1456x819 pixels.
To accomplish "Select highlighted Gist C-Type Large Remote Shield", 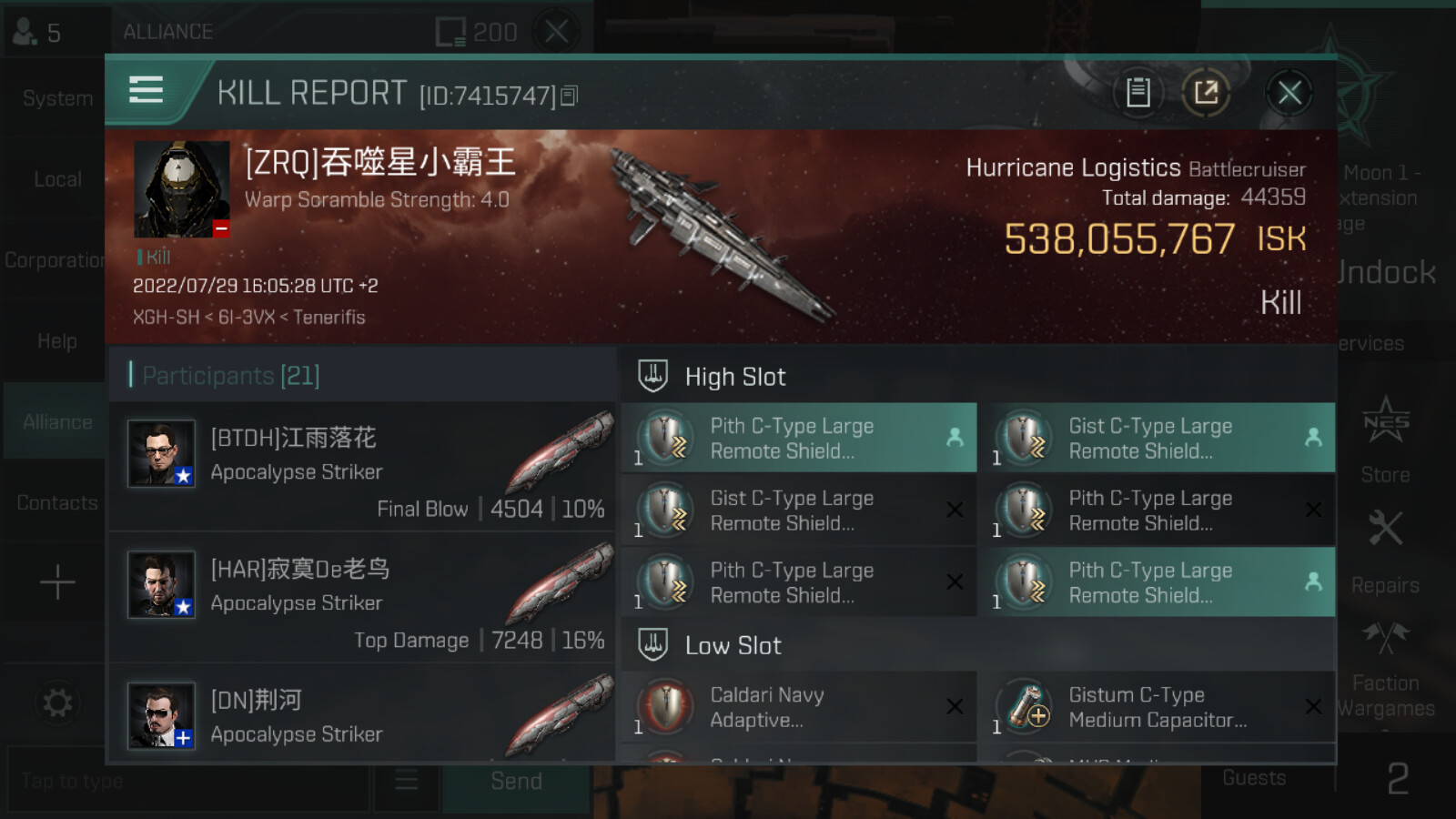I will click(x=1158, y=438).
